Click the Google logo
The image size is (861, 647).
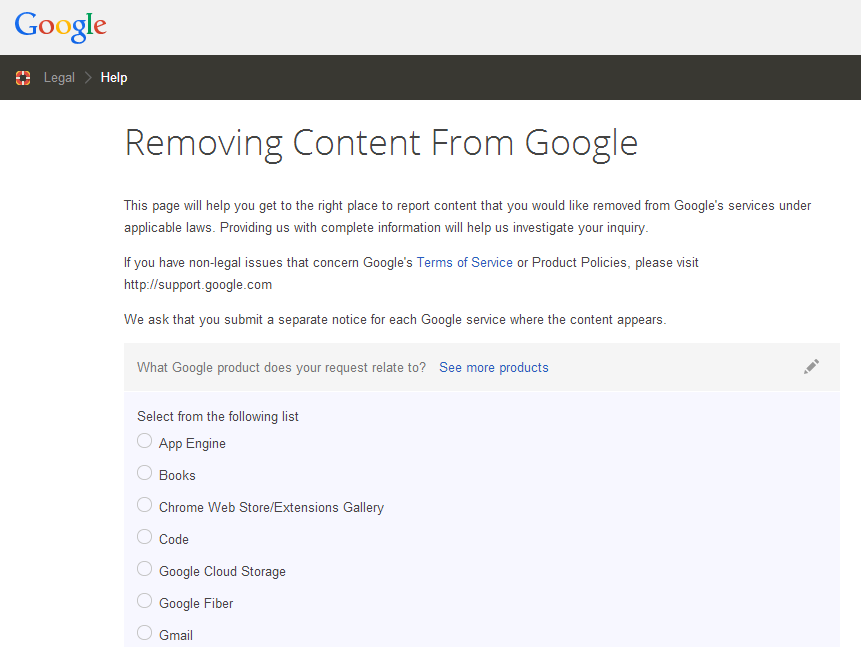(x=60, y=26)
